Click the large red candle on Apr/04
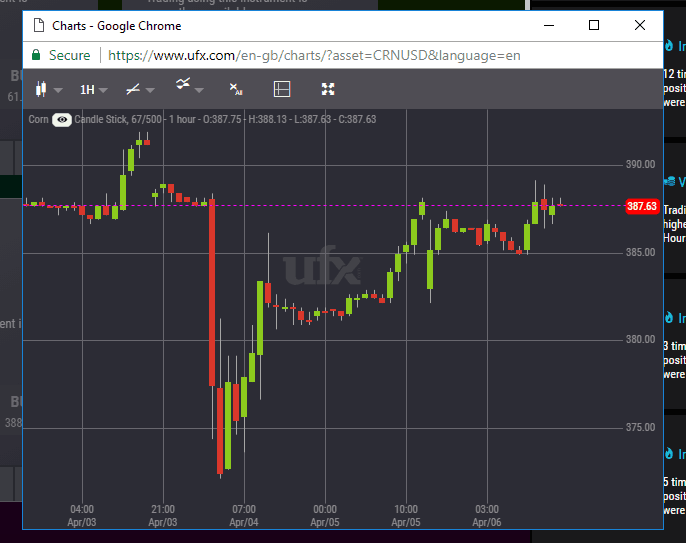The width and height of the screenshot is (686, 543). point(212,292)
